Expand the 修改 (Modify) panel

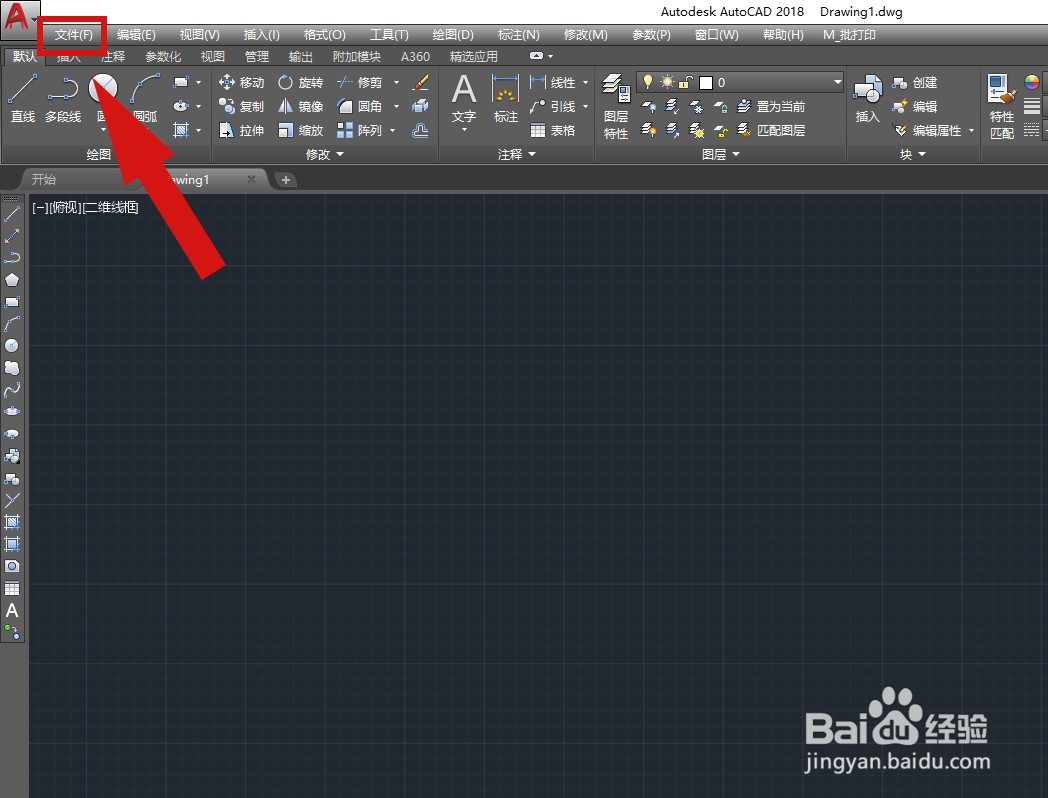325,154
